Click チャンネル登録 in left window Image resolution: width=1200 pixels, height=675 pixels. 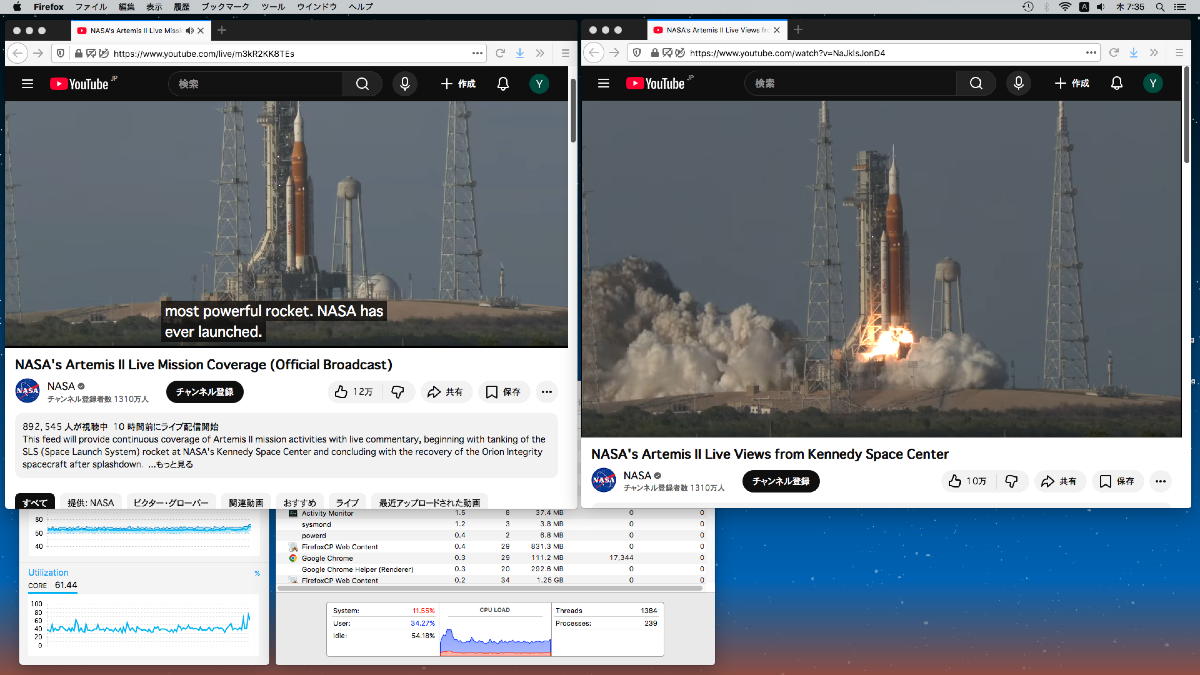(x=204, y=392)
